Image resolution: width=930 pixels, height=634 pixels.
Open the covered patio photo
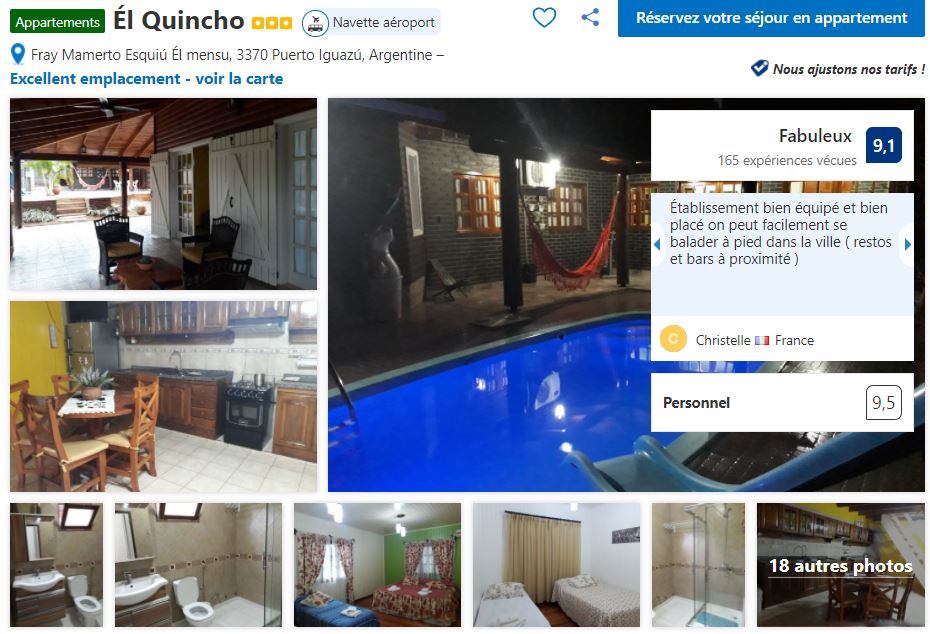click(164, 194)
